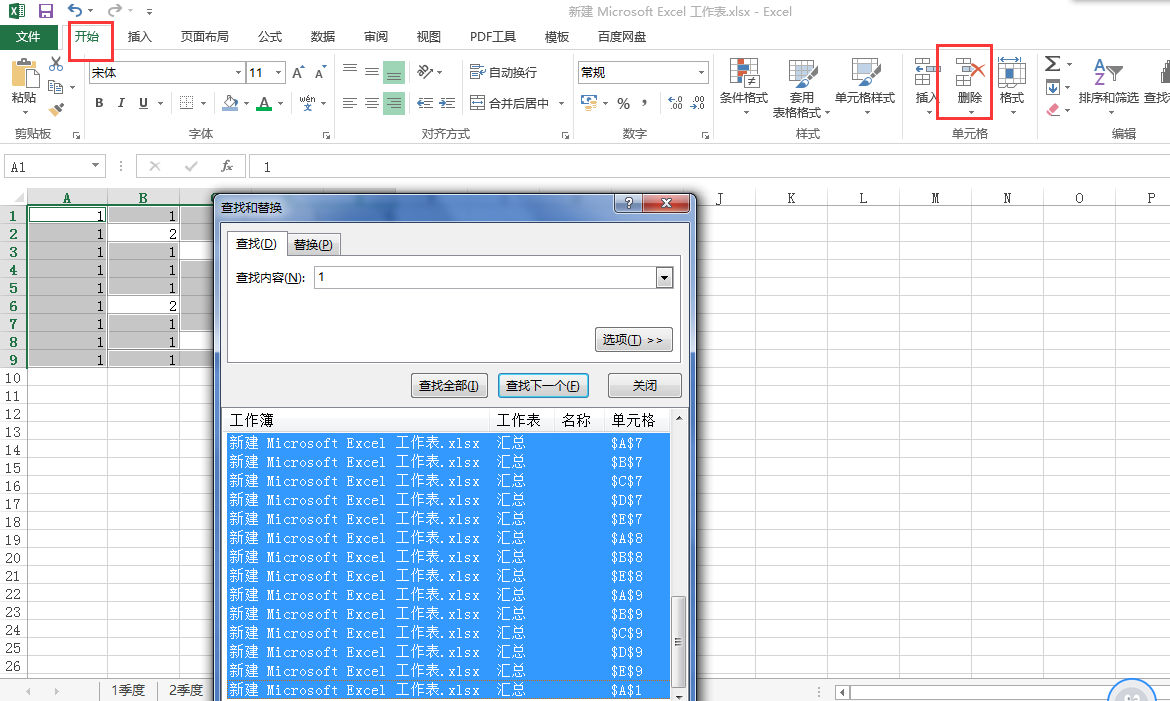Switch to the 公式 Formulas tab
1170x701 pixels.
coord(270,37)
